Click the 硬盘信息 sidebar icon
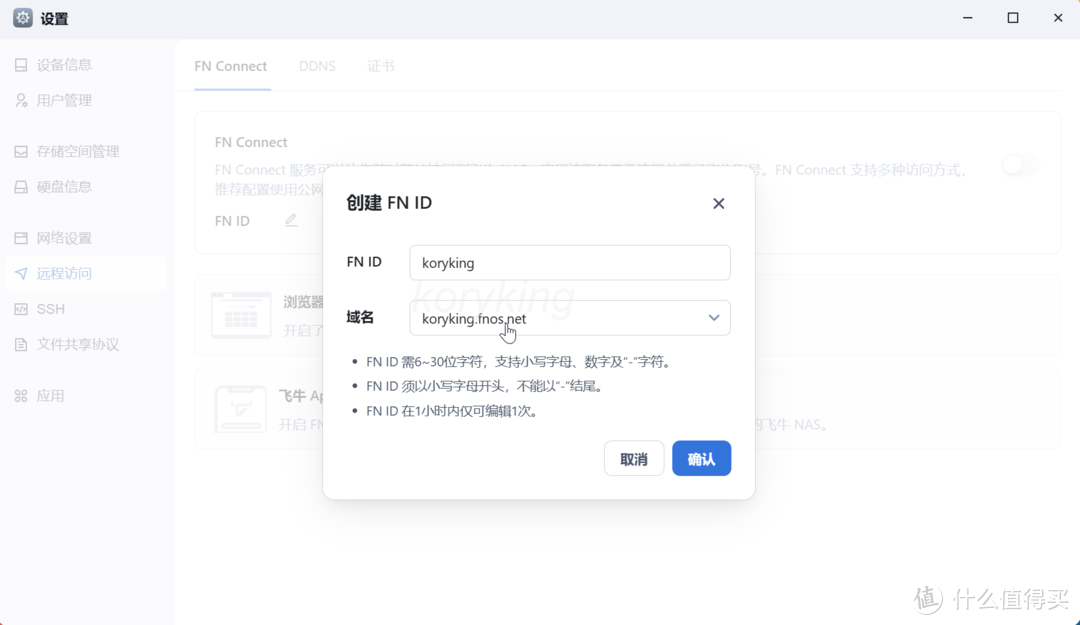This screenshot has width=1080, height=625. pos(62,186)
